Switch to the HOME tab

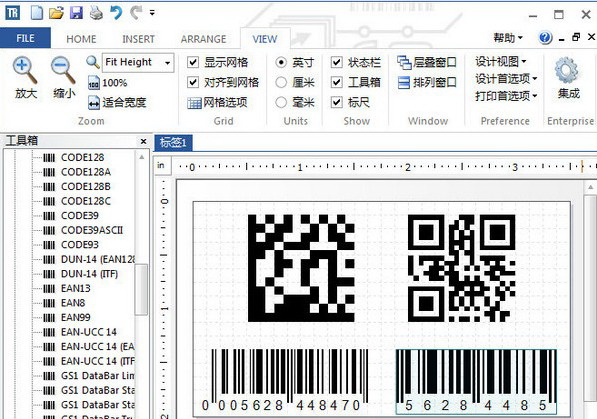pyautogui.click(x=81, y=39)
